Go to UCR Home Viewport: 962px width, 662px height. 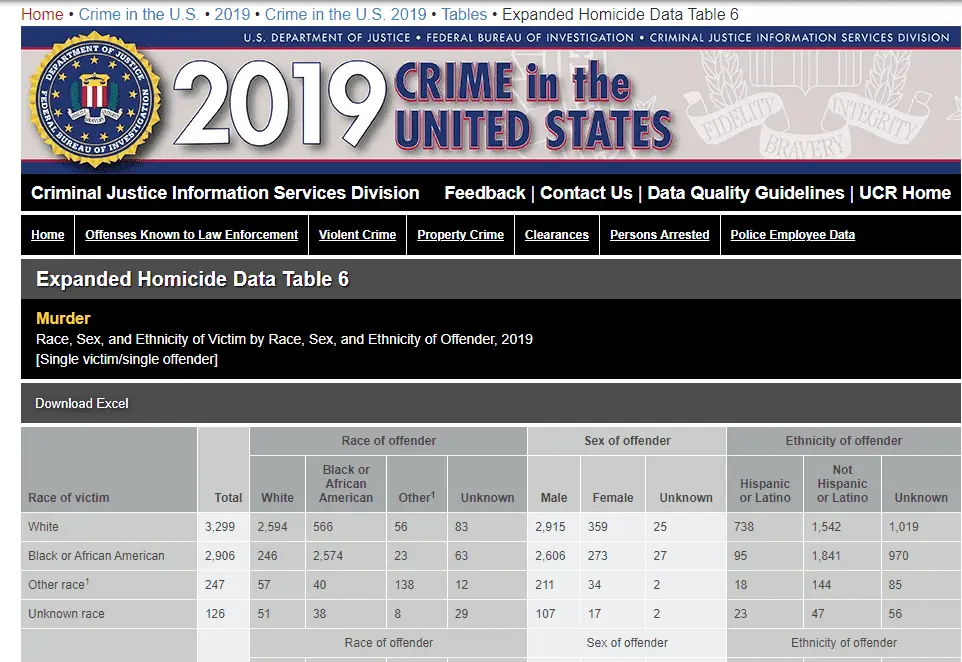[x=905, y=193]
